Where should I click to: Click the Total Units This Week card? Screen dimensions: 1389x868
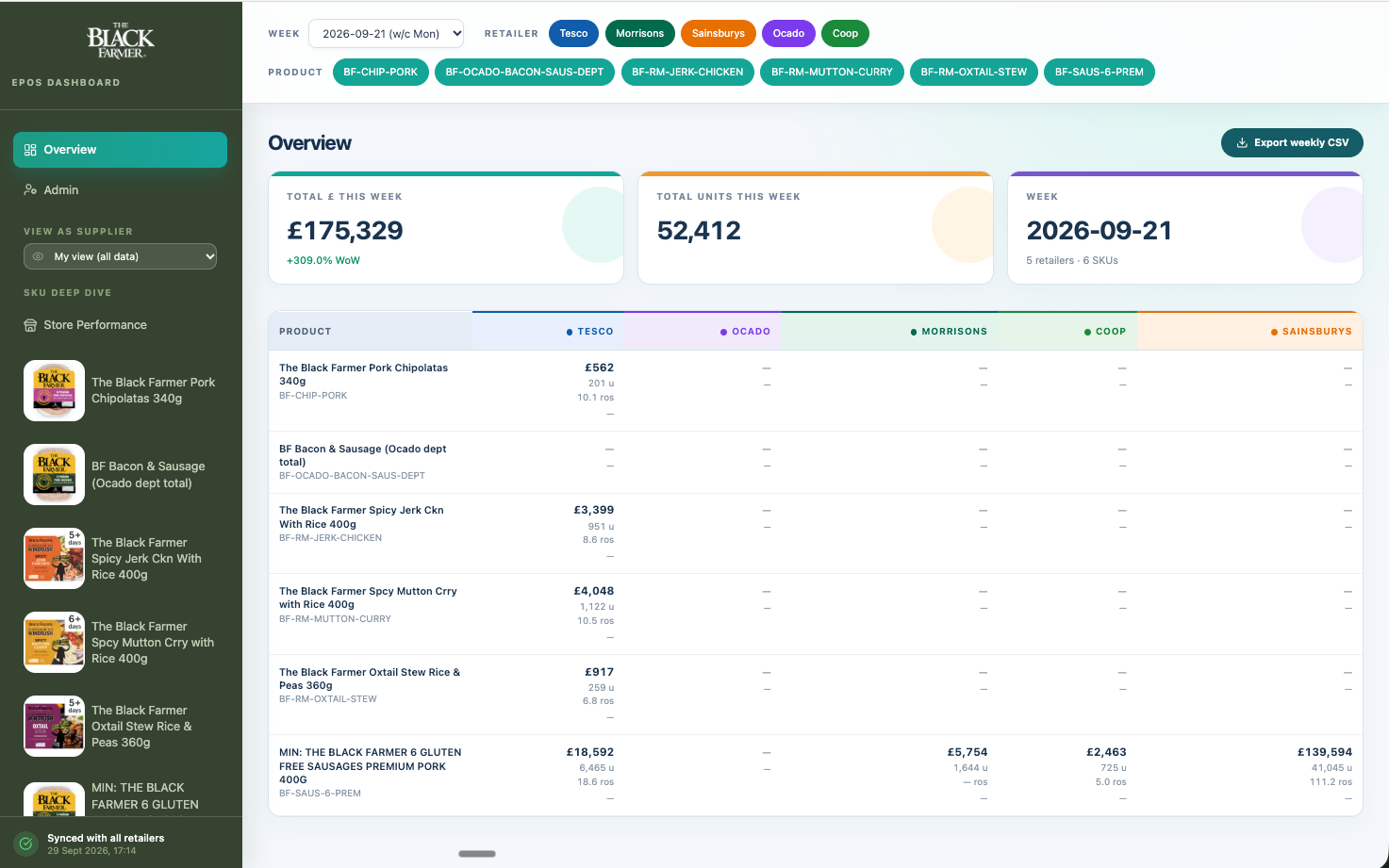click(x=816, y=227)
